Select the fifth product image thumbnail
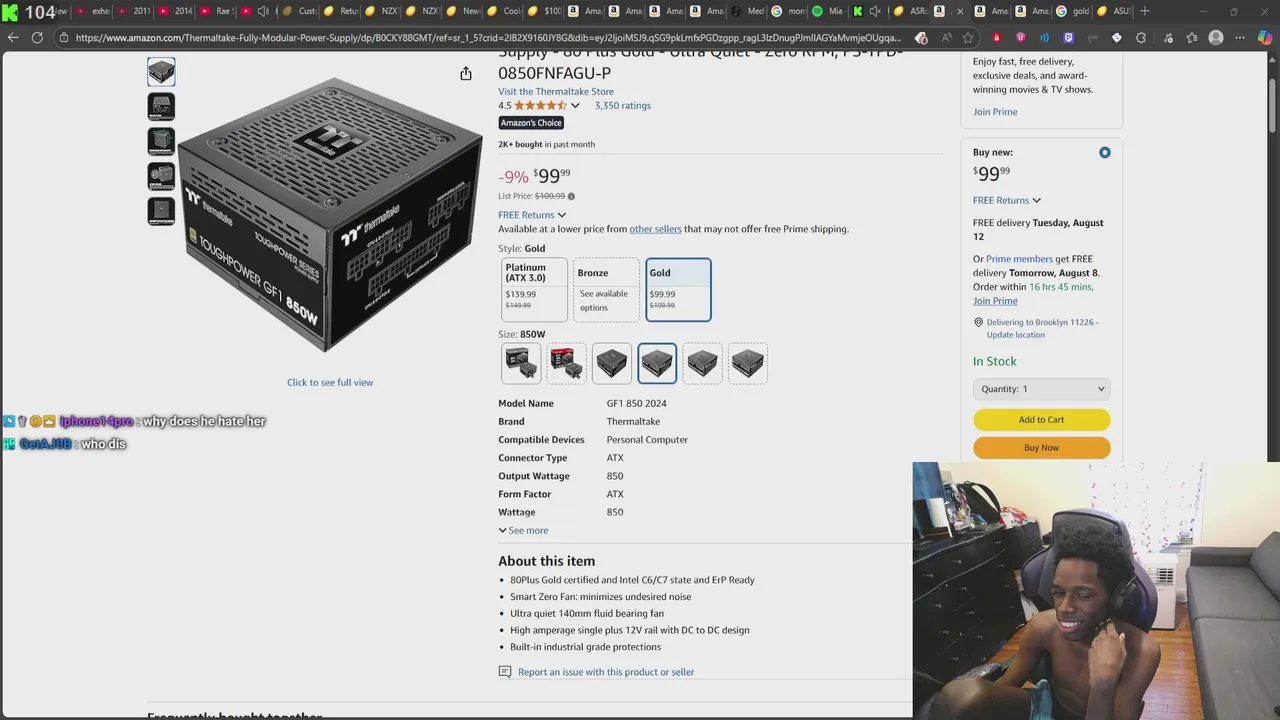The height and width of the screenshot is (720, 1280). [x=161, y=211]
